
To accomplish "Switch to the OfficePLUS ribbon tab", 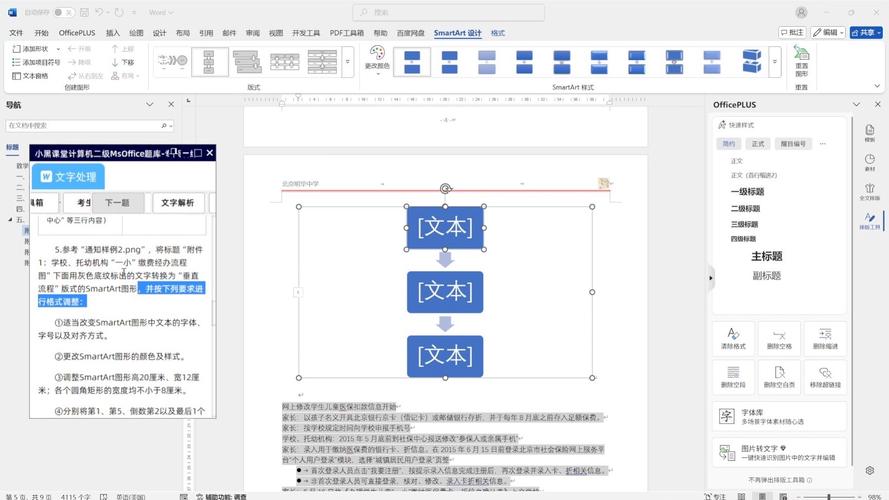I will click(x=77, y=33).
